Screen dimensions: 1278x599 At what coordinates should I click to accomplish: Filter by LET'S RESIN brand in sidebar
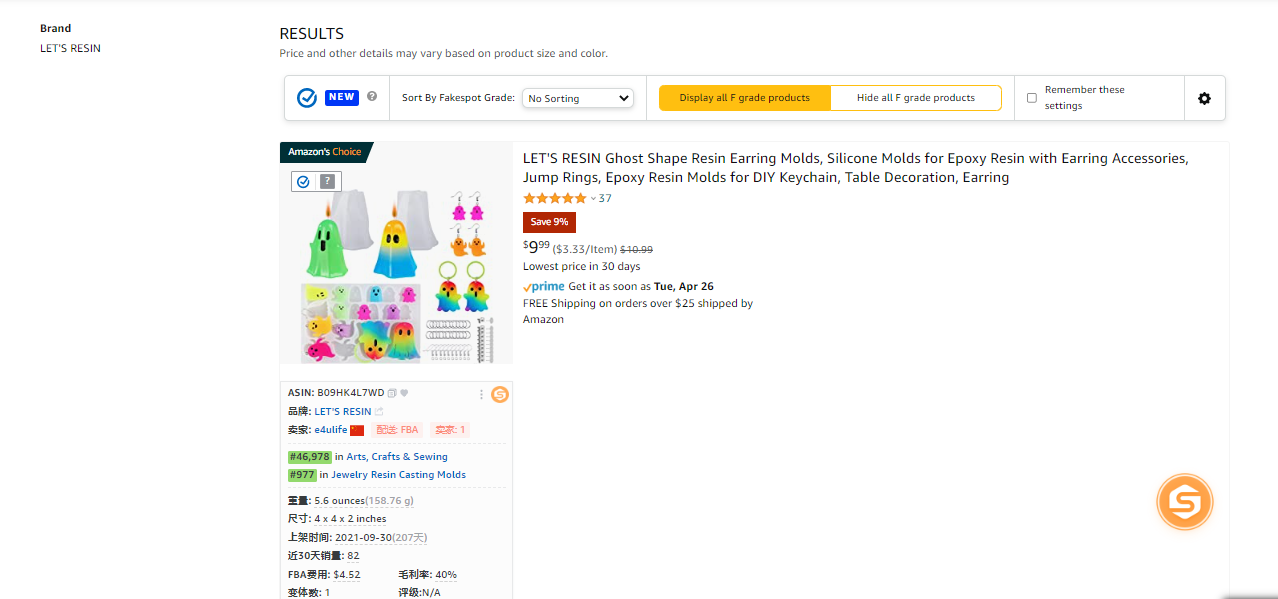pos(70,48)
